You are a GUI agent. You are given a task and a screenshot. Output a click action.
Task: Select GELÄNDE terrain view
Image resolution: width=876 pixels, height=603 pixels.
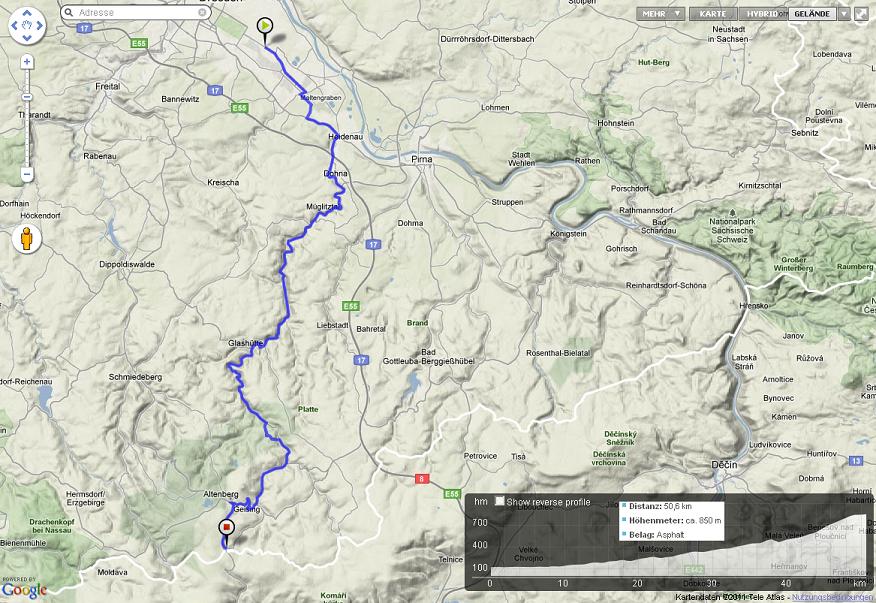pos(812,13)
